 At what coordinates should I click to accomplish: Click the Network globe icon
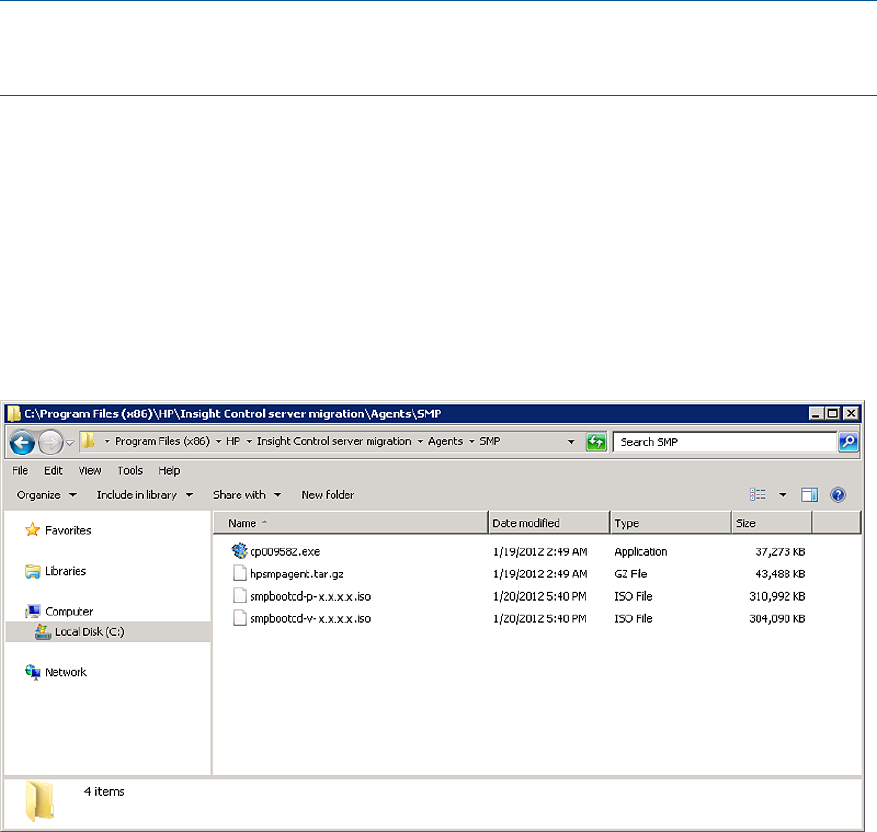[32, 672]
